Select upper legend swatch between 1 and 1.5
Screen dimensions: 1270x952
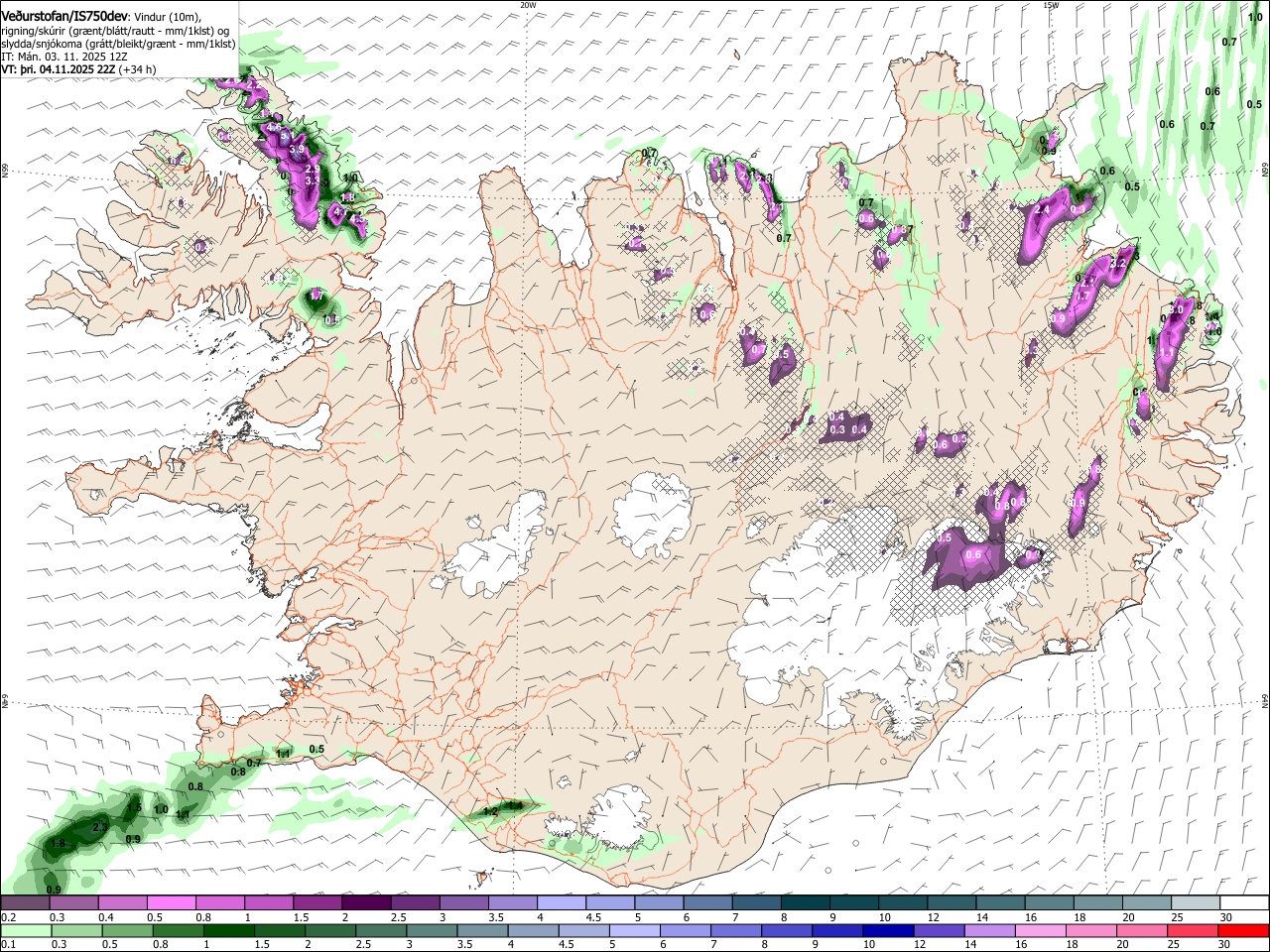tap(269, 903)
